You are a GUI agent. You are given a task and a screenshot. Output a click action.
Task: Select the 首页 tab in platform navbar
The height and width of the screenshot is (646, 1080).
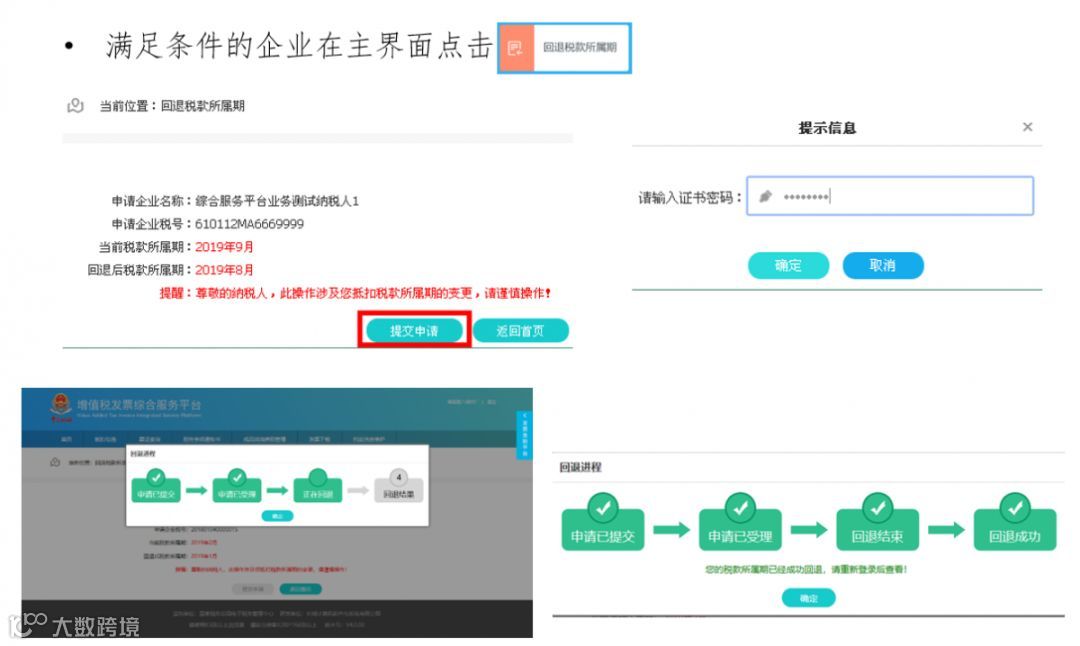67,439
